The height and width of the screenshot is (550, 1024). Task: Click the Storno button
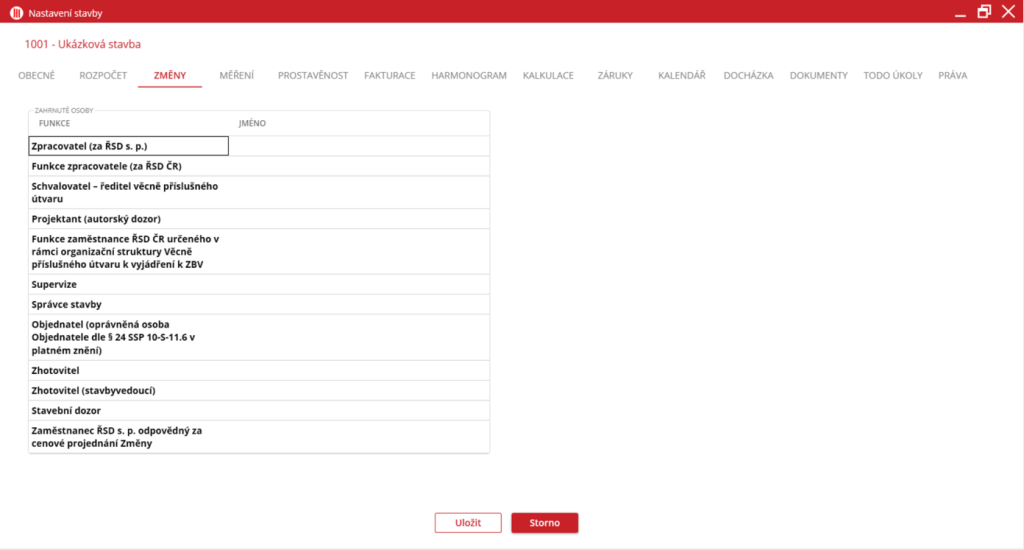tap(544, 523)
